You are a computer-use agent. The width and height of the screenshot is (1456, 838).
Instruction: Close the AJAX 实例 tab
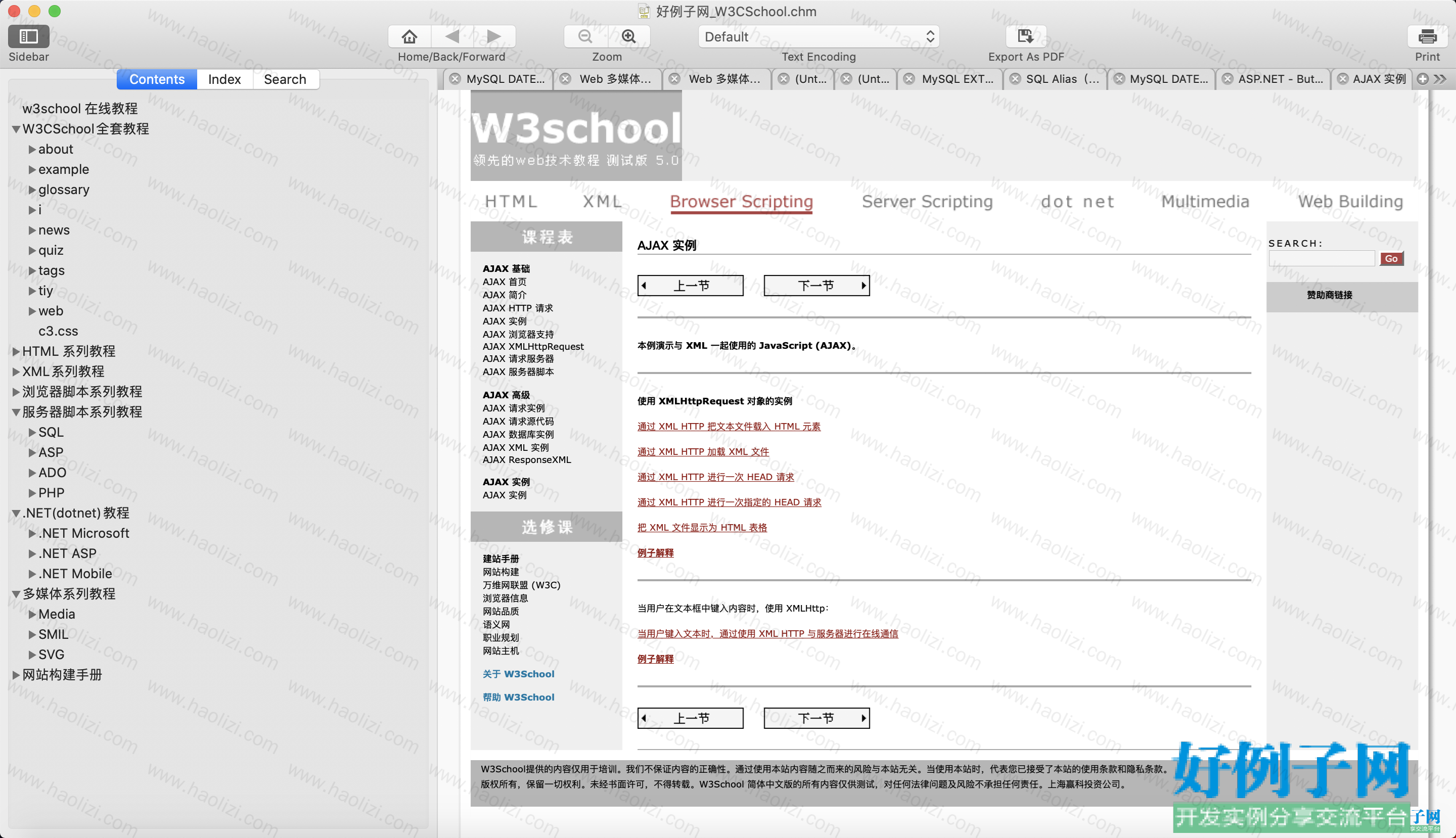pos(1343,79)
